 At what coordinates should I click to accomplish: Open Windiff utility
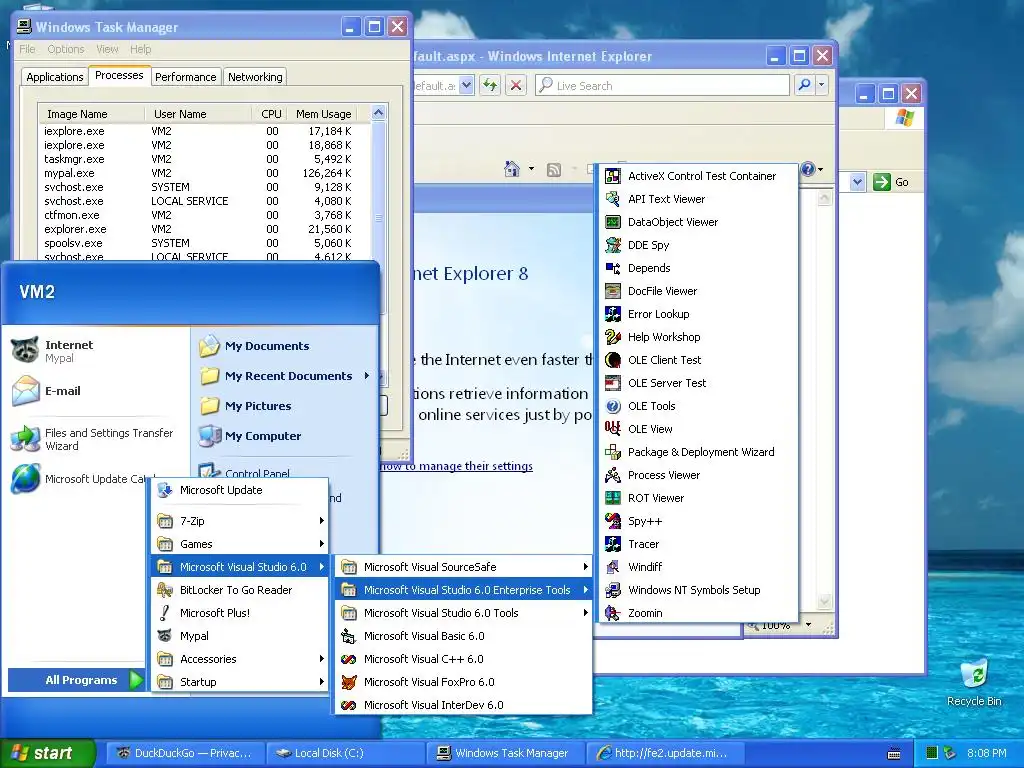pos(698,567)
